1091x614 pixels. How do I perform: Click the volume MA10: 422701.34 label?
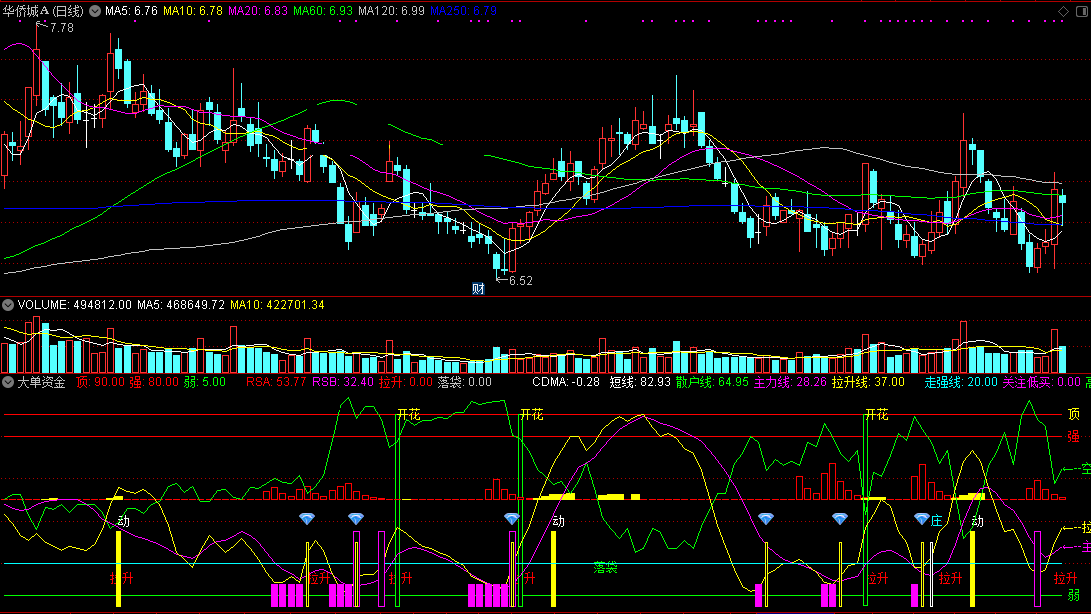(277, 305)
